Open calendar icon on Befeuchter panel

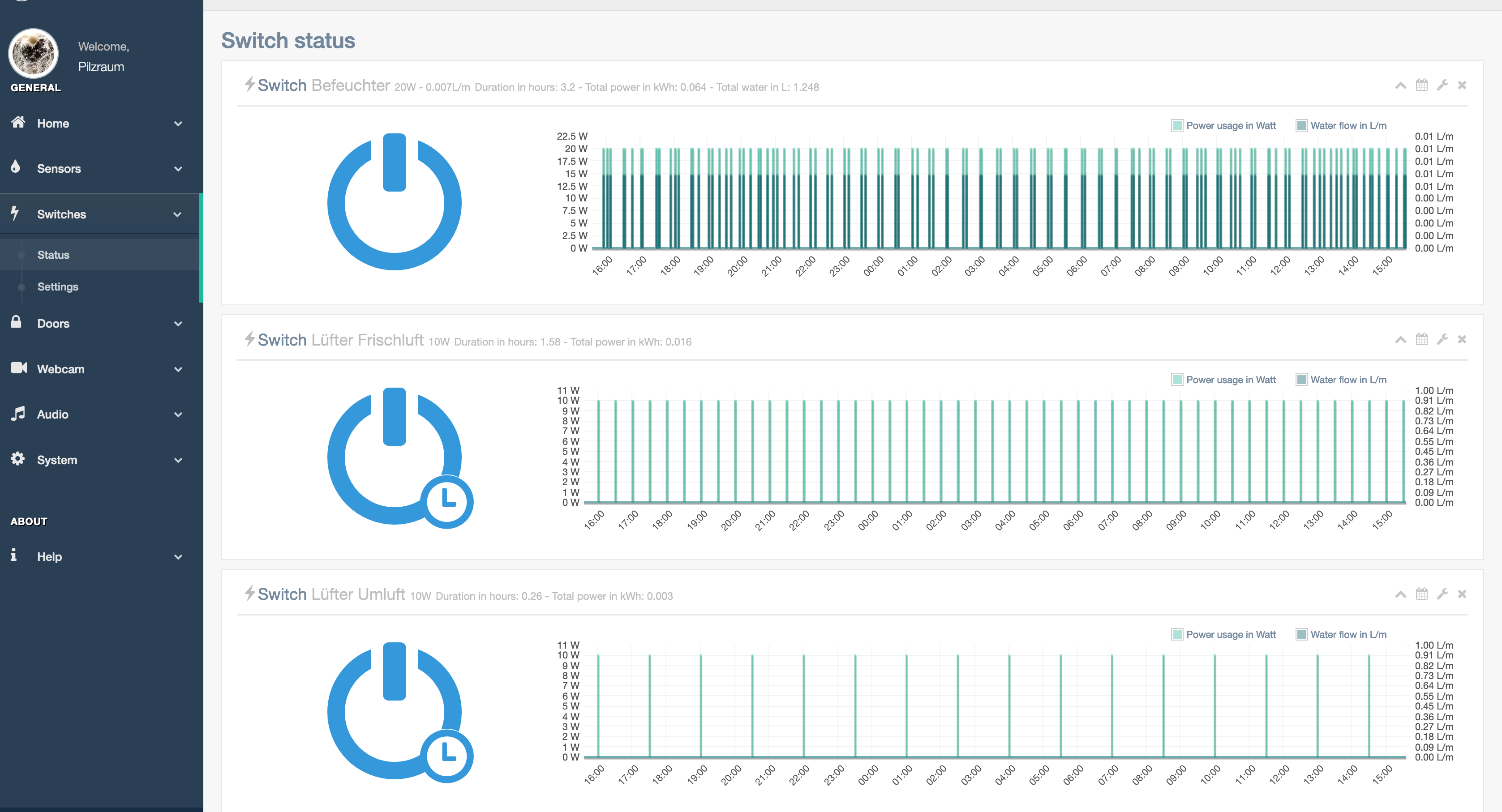1421,85
